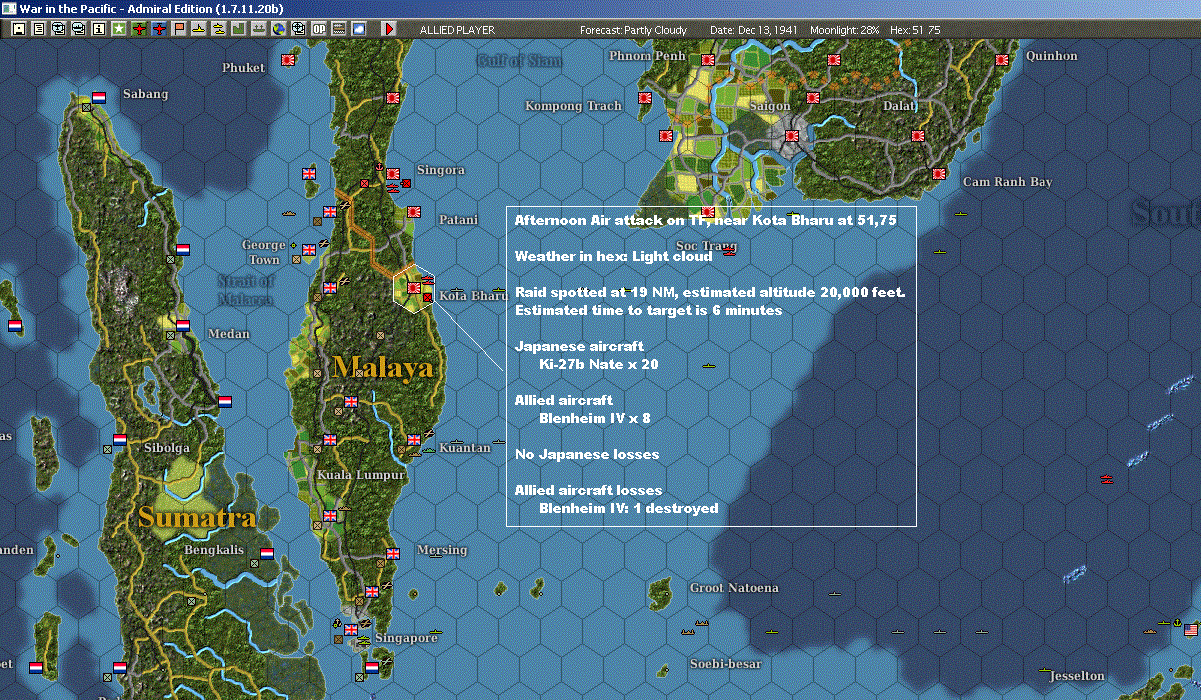1201x700 pixels.
Task: Click the orange flag toolbar icon
Action: (x=179, y=29)
